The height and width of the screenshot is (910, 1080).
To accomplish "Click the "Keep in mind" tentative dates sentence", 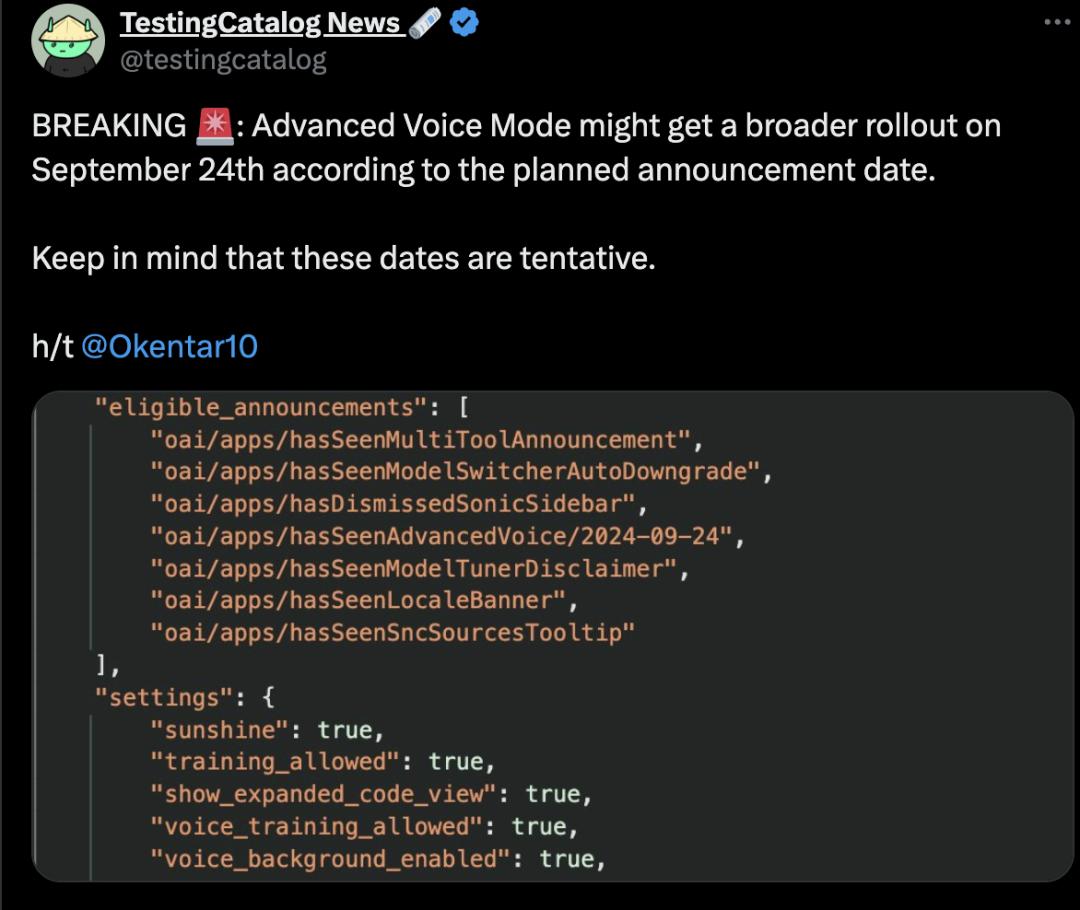I will pyautogui.click(x=344, y=258).
